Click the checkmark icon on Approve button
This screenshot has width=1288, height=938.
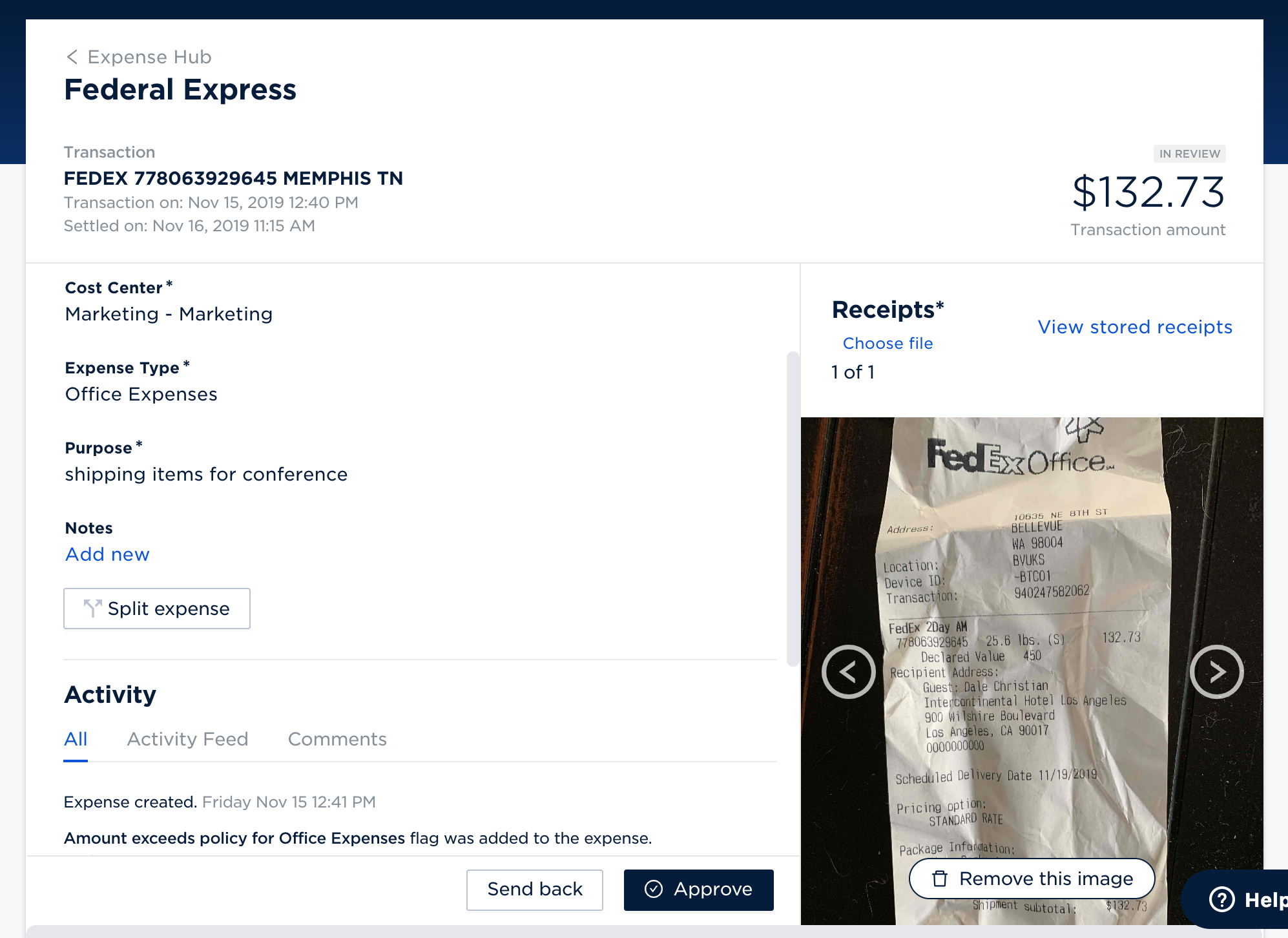(x=654, y=890)
